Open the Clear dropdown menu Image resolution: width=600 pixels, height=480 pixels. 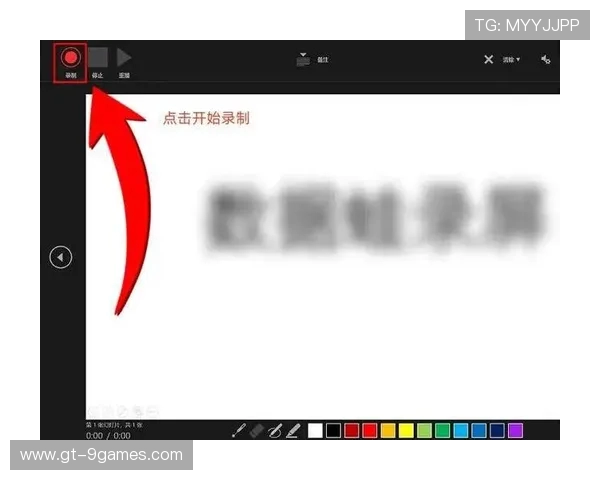pyautogui.click(x=511, y=60)
